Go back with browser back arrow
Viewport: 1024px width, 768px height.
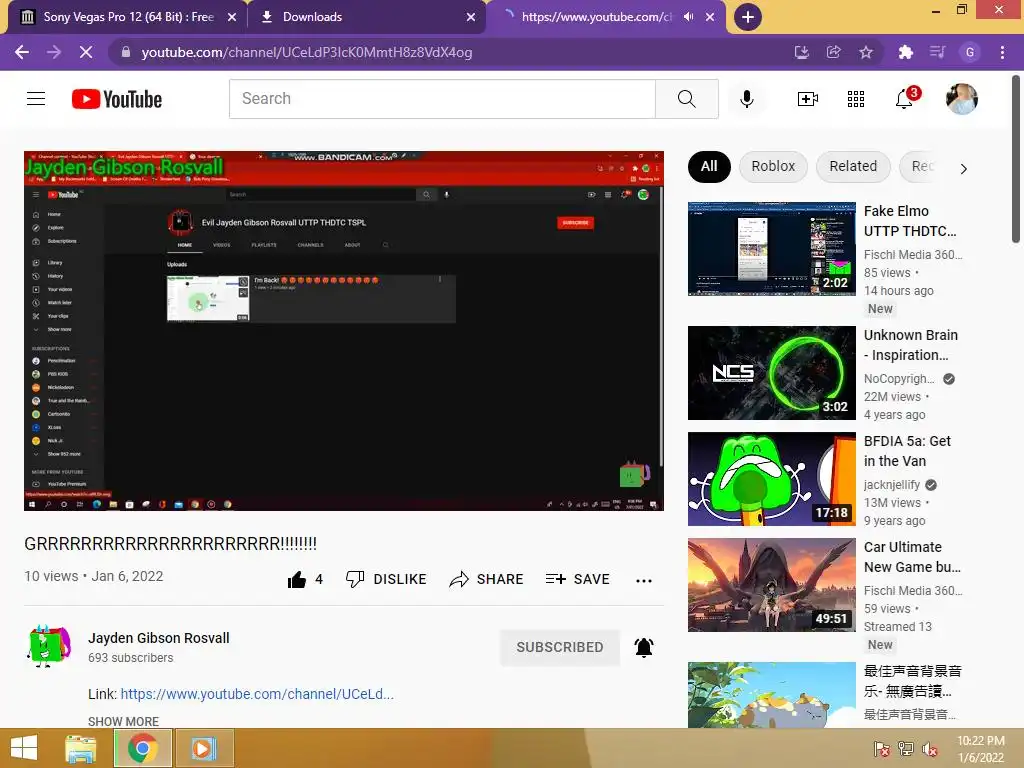coord(22,52)
